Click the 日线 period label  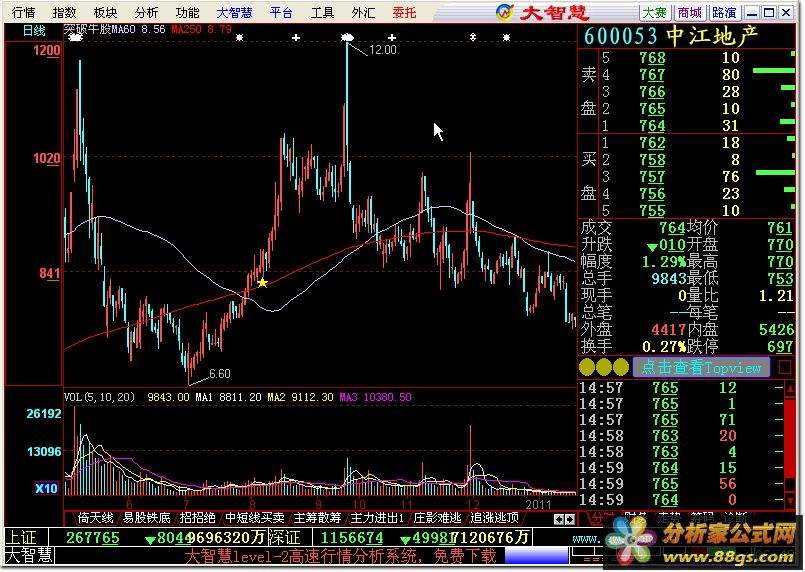click(34, 30)
